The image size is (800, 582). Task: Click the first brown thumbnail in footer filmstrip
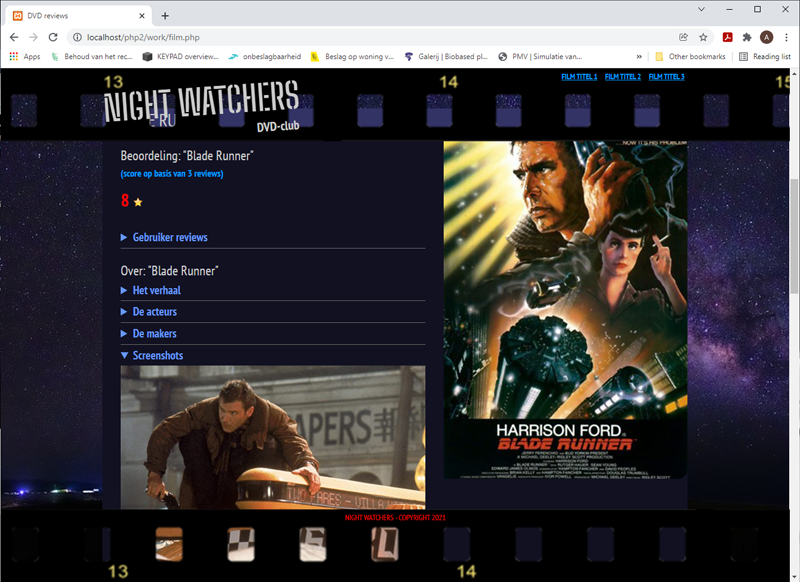click(169, 544)
